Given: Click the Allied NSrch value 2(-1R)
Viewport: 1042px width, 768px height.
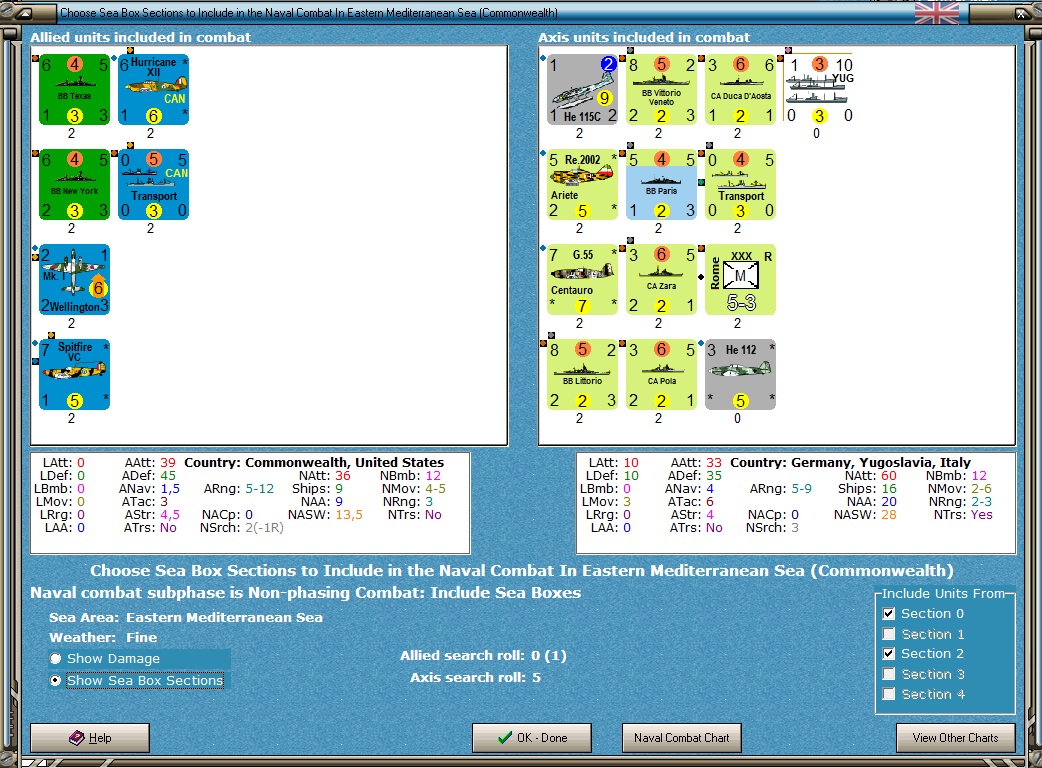Looking at the screenshot, I should tap(264, 528).
